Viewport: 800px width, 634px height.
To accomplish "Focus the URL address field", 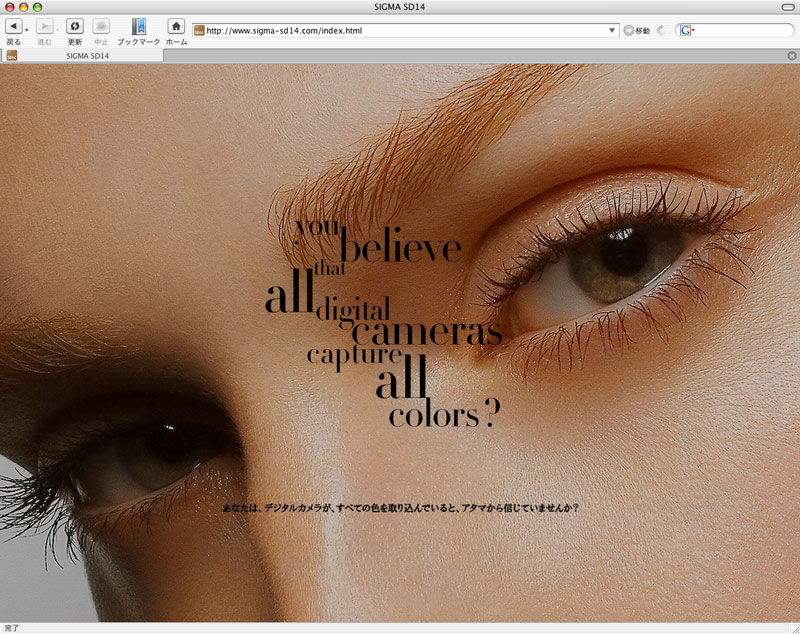I will 406,31.
